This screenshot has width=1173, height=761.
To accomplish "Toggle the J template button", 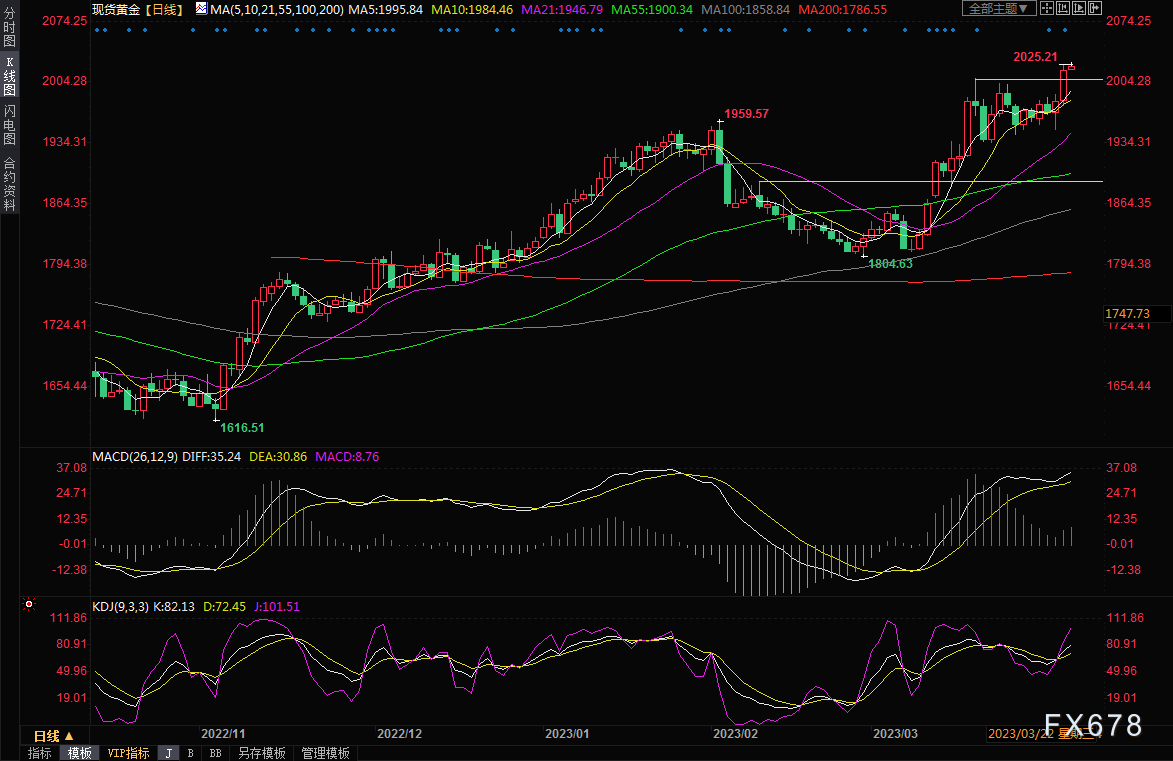I will [x=168, y=753].
